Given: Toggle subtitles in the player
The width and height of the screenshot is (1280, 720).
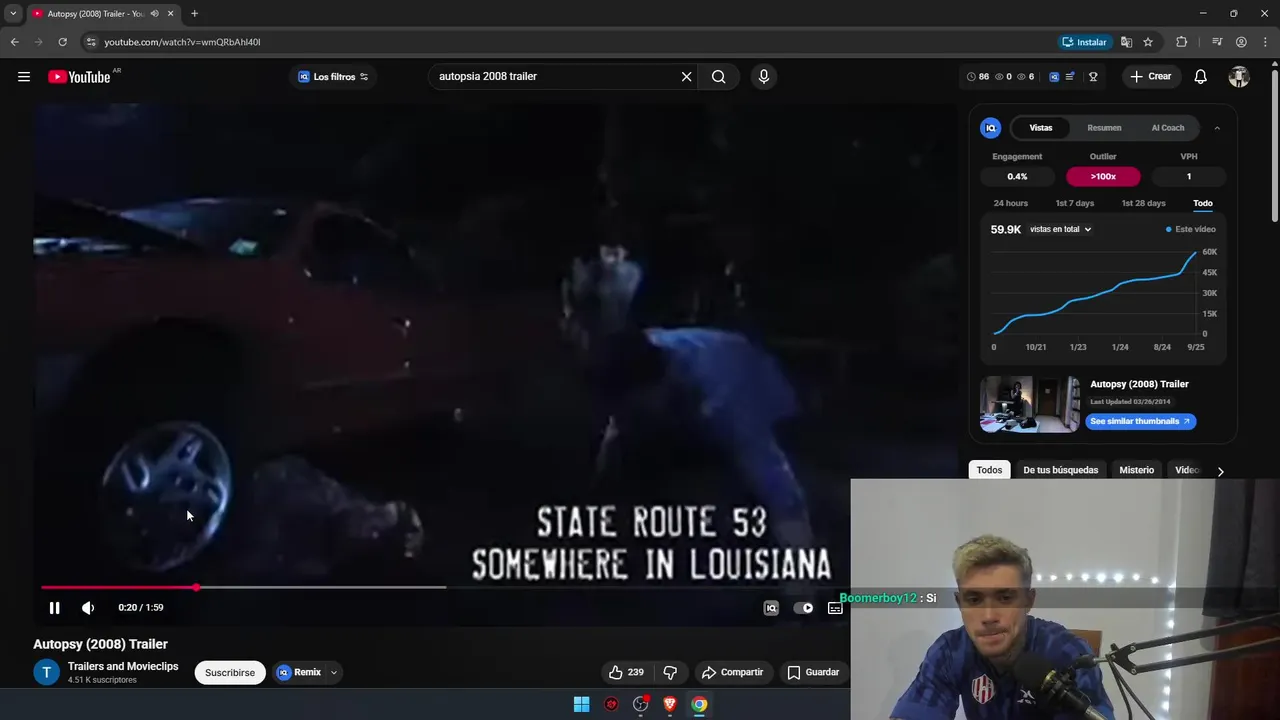Looking at the screenshot, I should 835,608.
